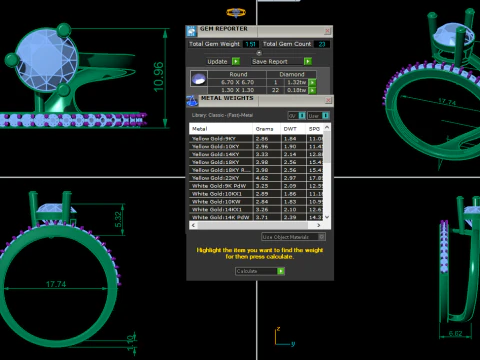Select the White Gold:9K PdW row

pos(256,186)
